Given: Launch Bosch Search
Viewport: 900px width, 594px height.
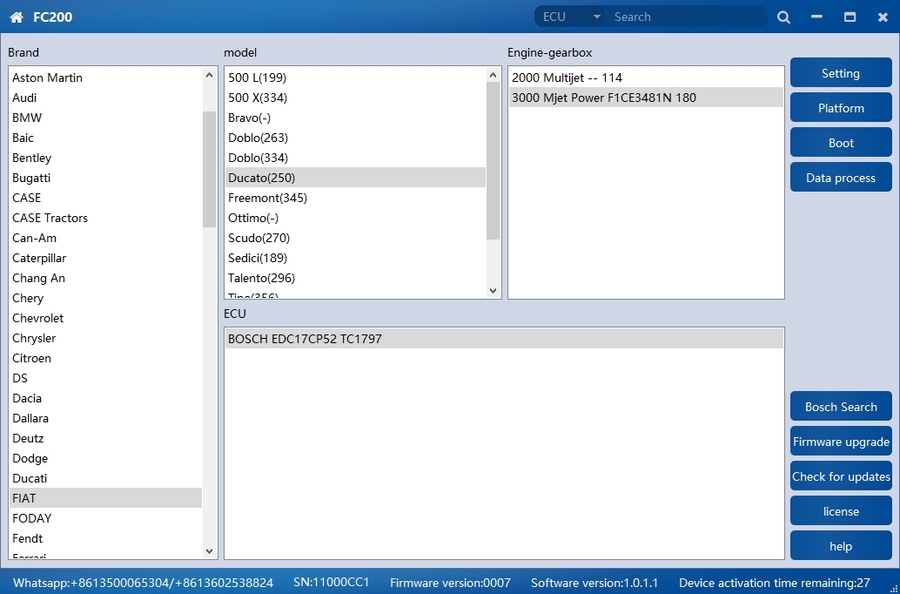Looking at the screenshot, I should pyautogui.click(x=840, y=407).
